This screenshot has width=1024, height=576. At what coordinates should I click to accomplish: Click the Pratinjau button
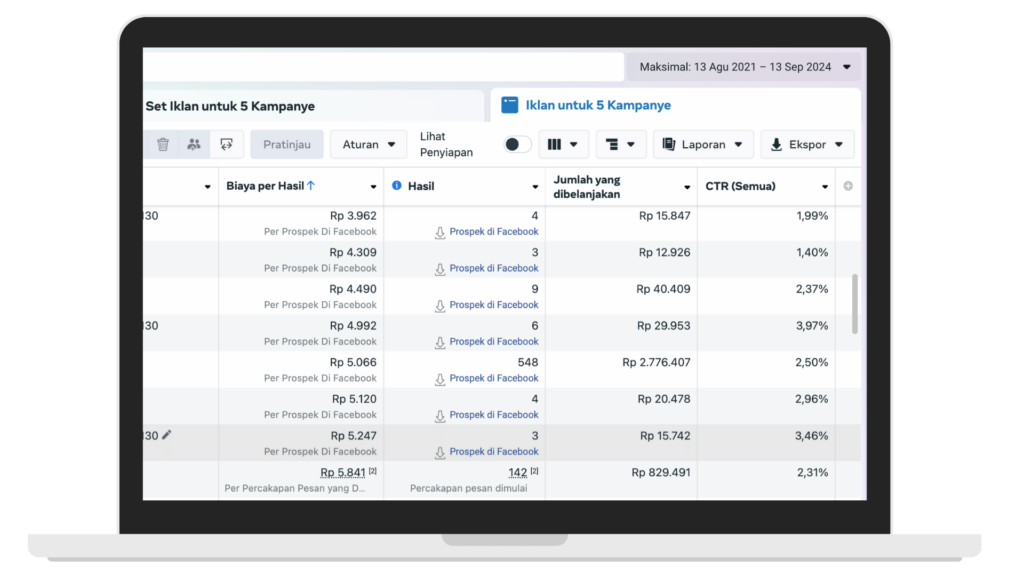287,145
